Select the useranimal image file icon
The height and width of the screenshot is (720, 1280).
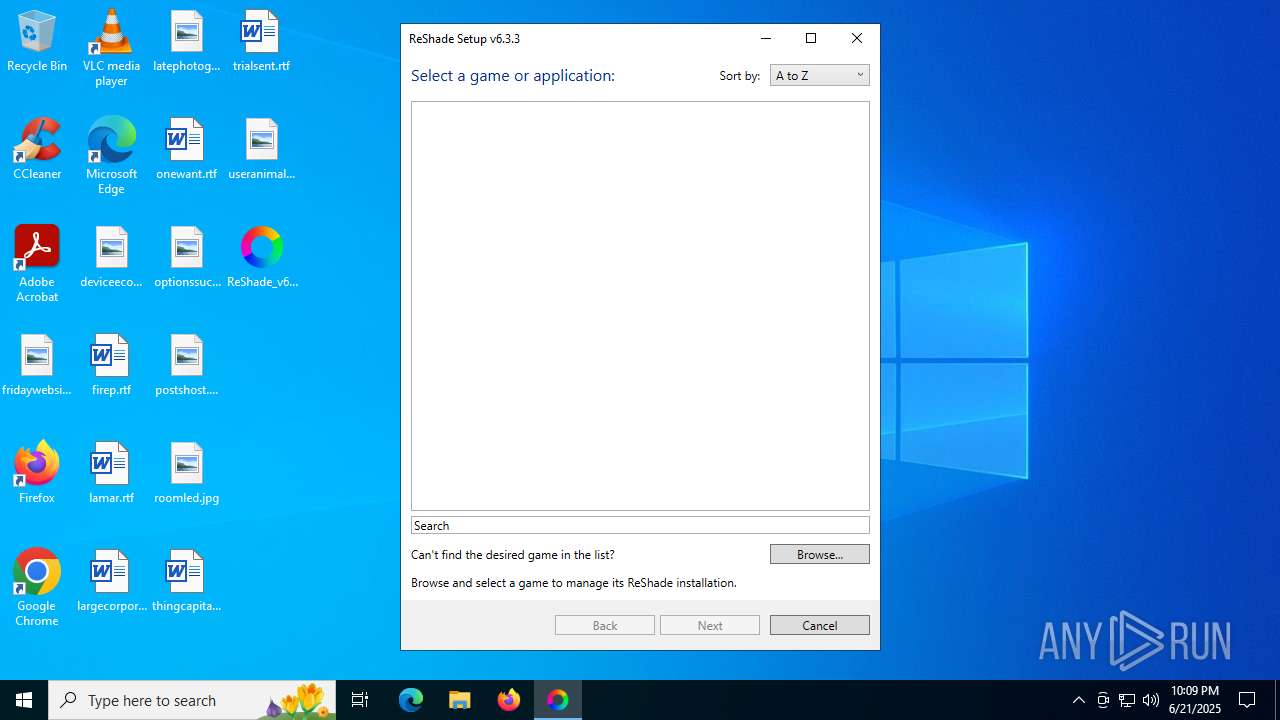[261, 150]
